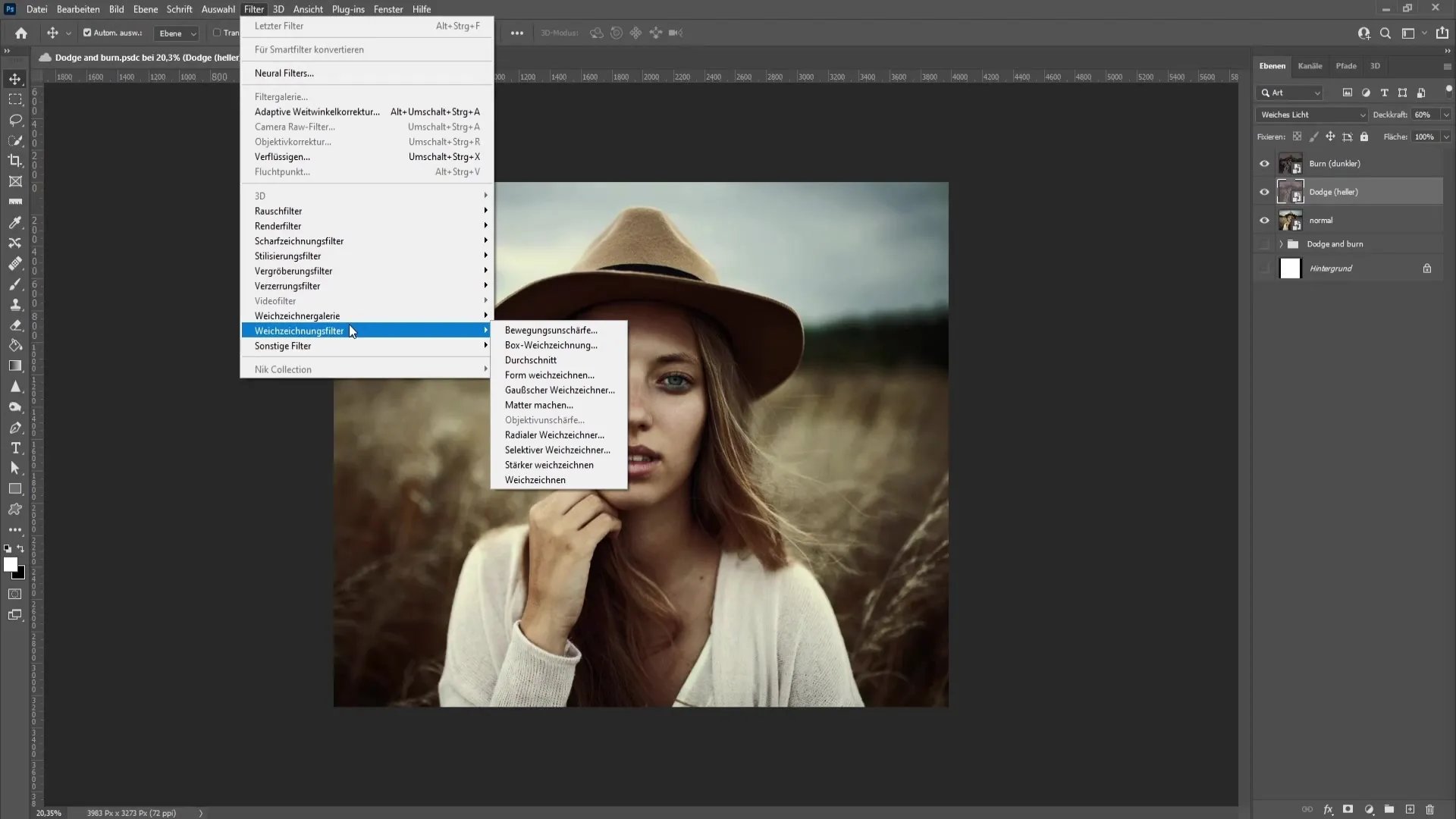Click the Kanäle tab in panels
The image size is (1456, 819).
pos(1310,65)
